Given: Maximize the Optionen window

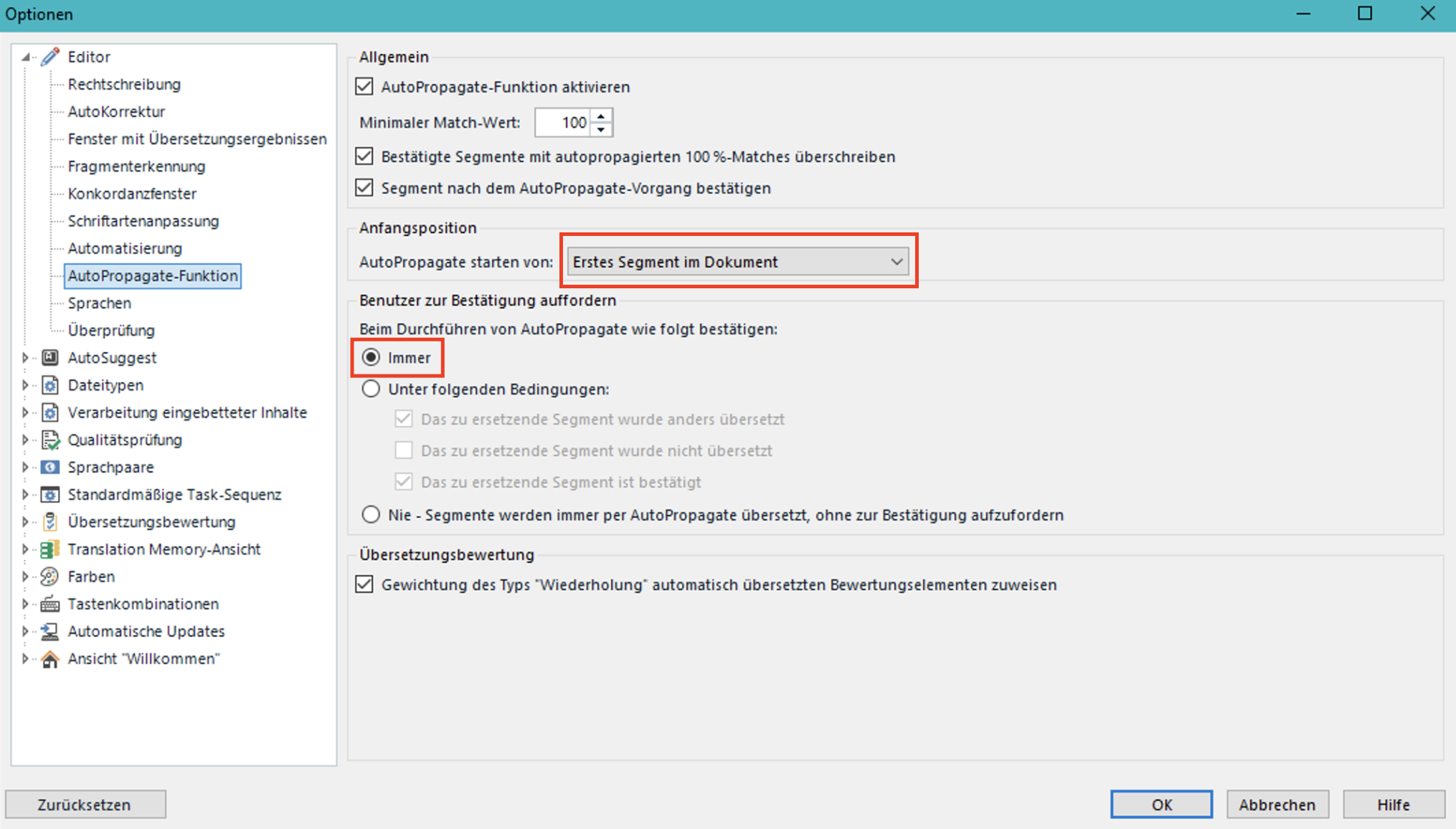Looking at the screenshot, I should pyautogui.click(x=1365, y=14).
